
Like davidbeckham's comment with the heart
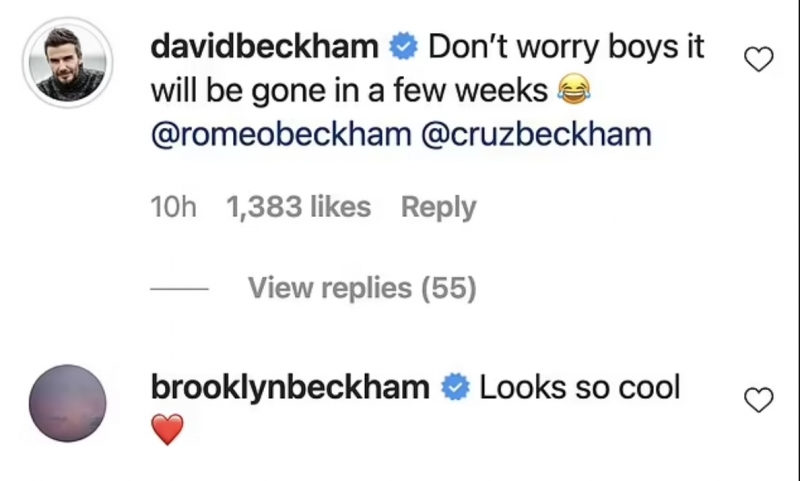pyautogui.click(x=760, y=61)
